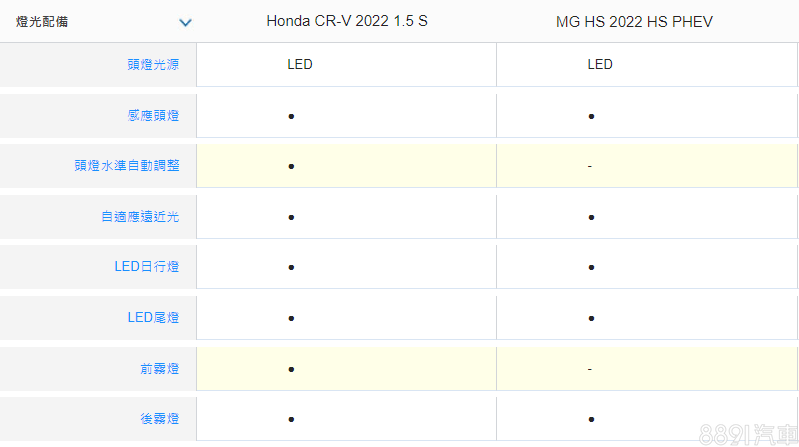Click Honda's LED value for 頭燈光源

(300, 64)
